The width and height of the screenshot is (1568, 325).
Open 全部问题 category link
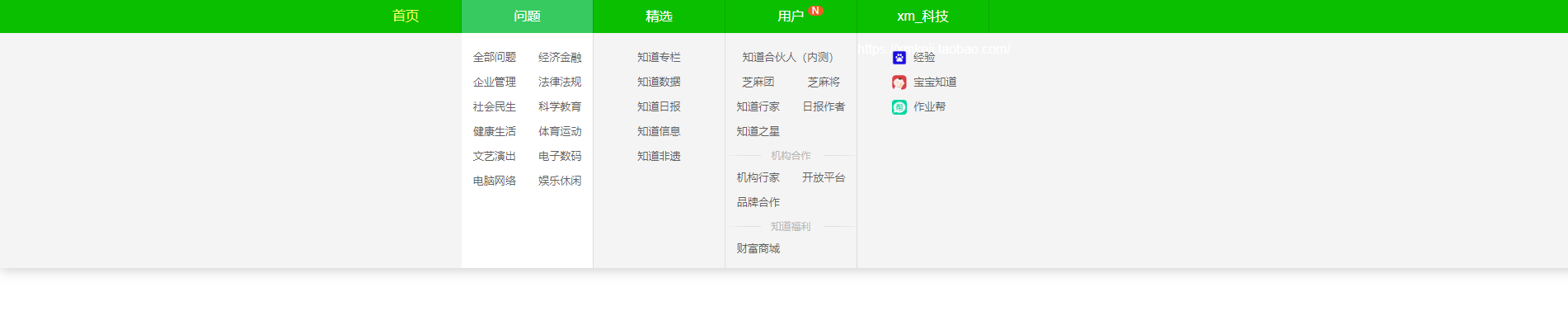coord(495,57)
